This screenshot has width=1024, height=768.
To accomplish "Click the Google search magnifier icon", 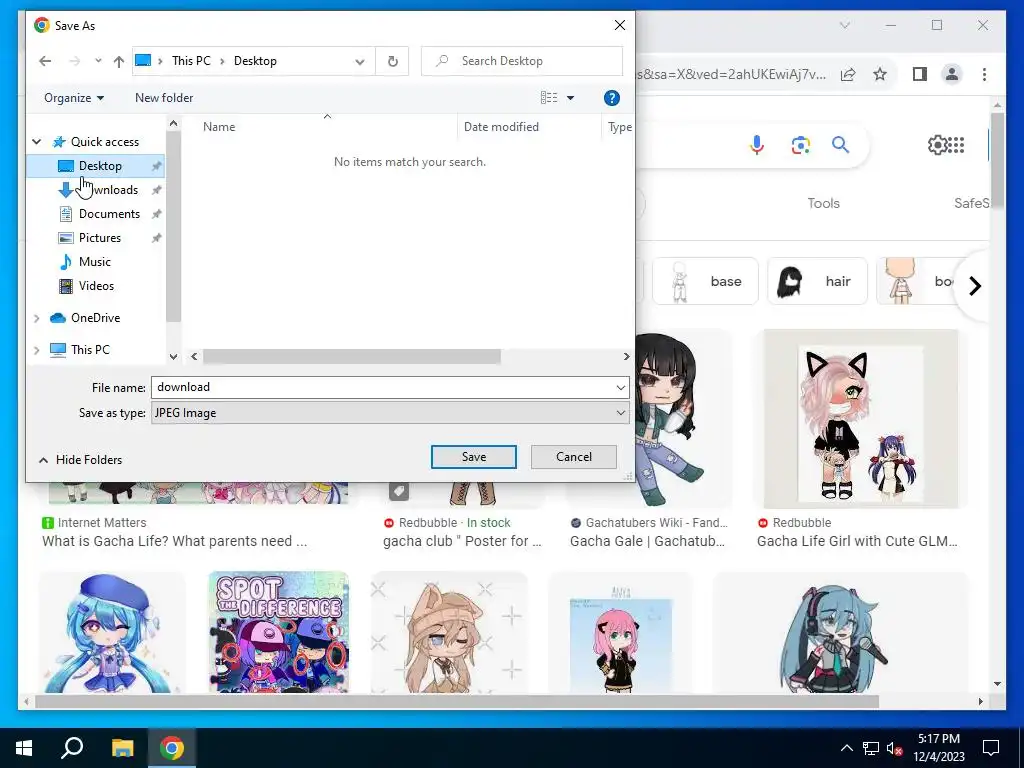I will (x=840, y=145).
